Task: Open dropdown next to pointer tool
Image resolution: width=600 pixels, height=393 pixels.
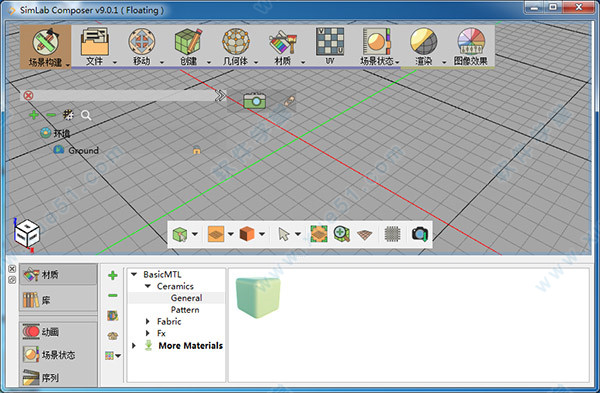Action: (298, 234)
